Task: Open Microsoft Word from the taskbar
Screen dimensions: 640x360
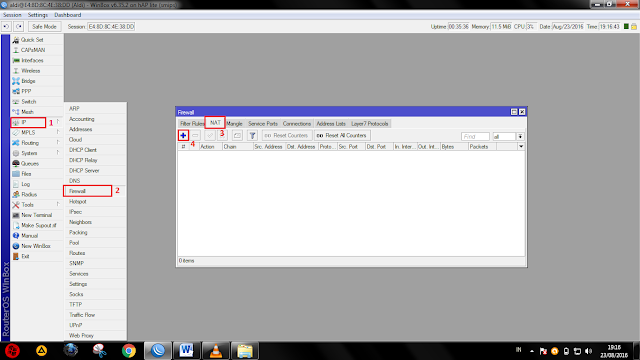Action: click(x=187, y=351)
